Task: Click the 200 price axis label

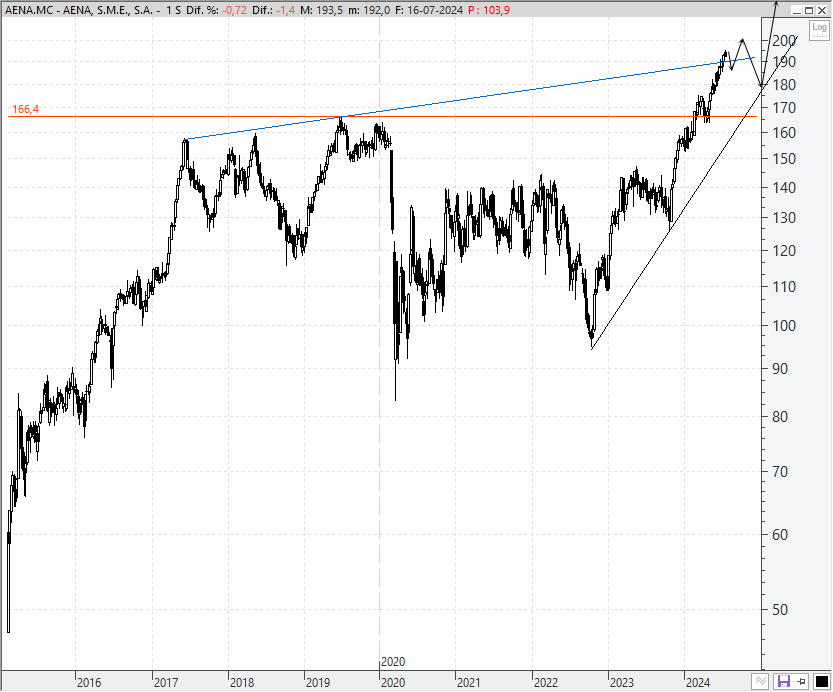Action: pos(784,40)
